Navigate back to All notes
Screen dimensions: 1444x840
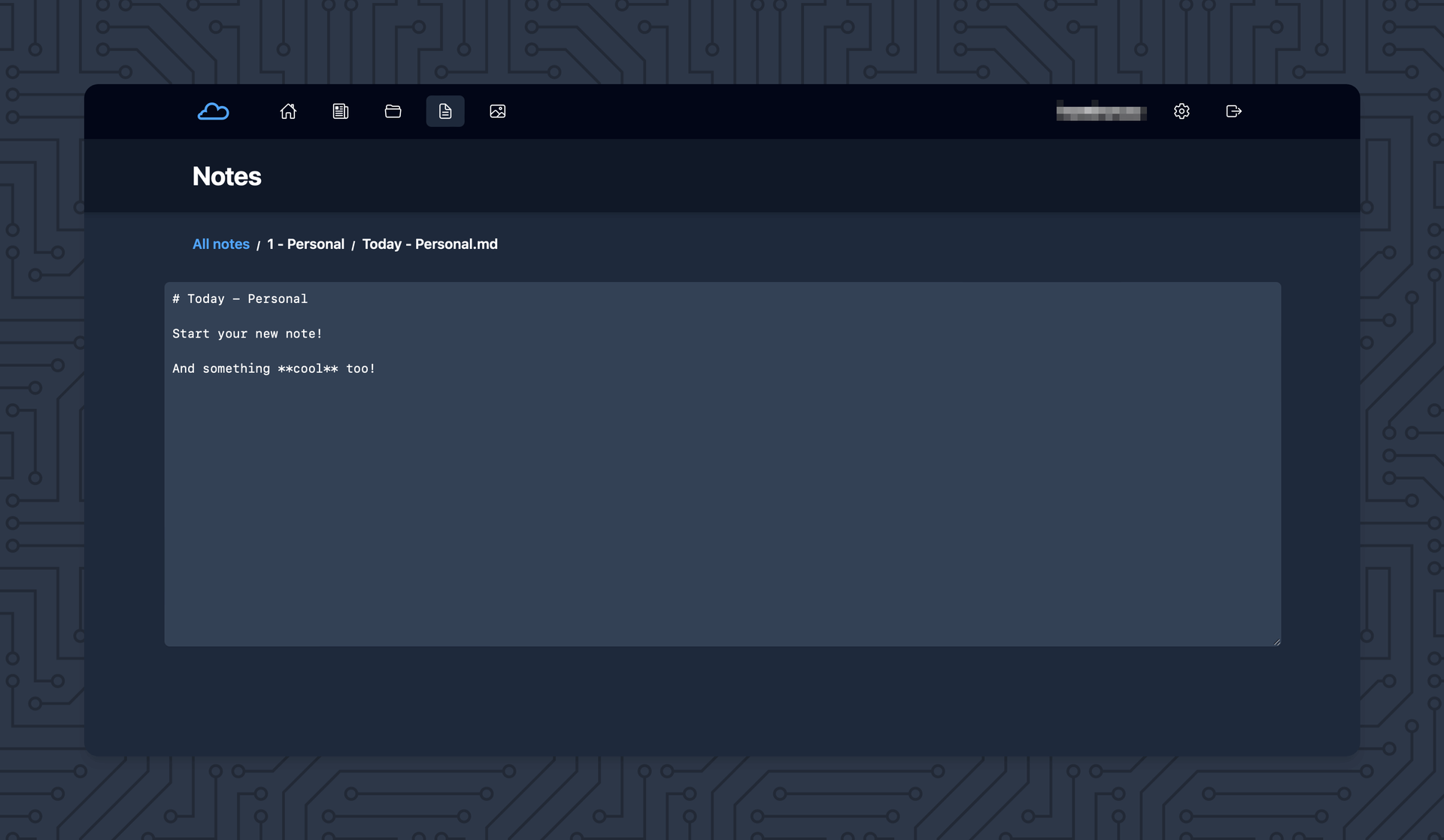point(220,244)
